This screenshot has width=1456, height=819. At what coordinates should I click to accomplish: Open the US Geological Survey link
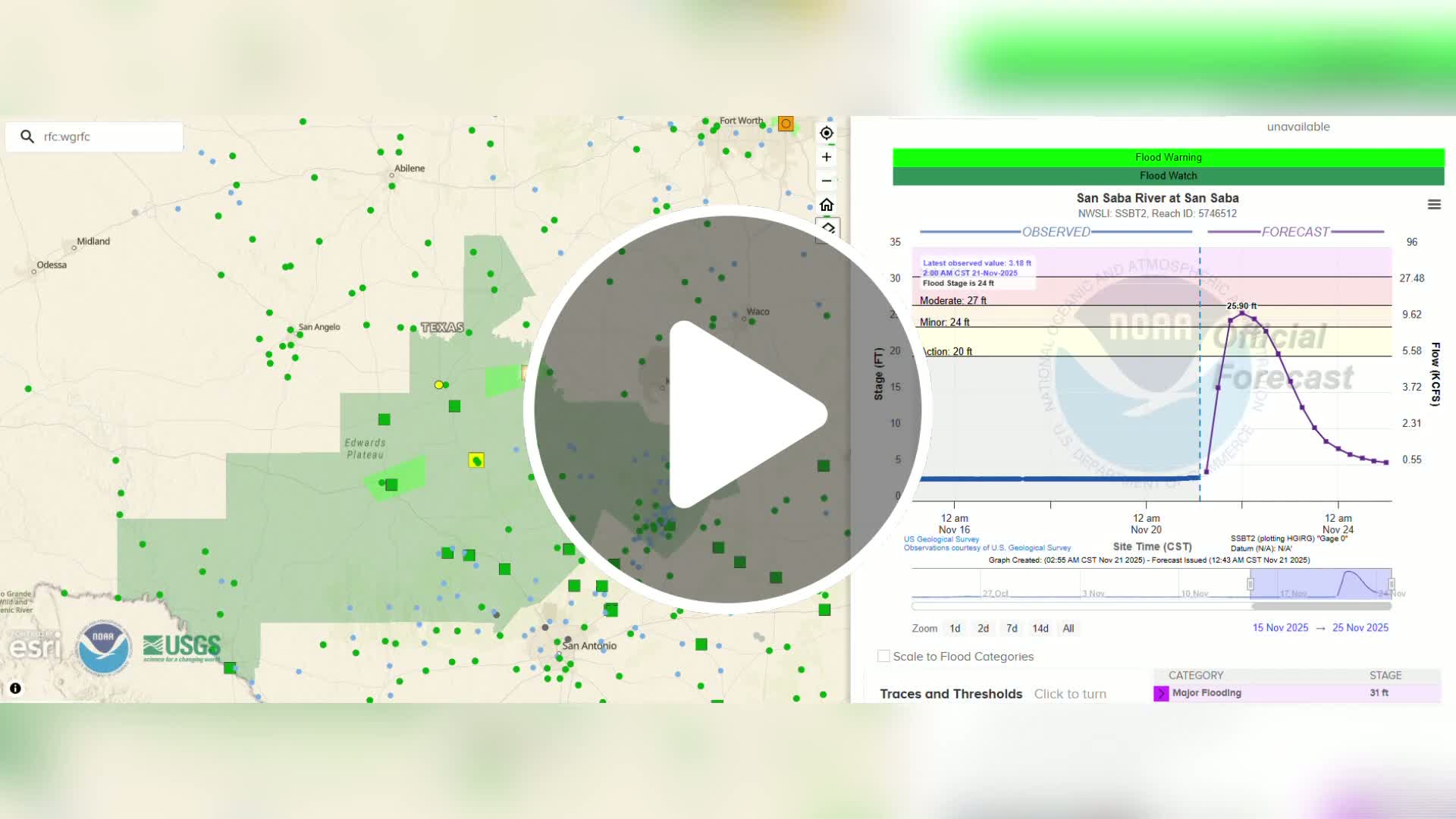[x=941, y=539]
